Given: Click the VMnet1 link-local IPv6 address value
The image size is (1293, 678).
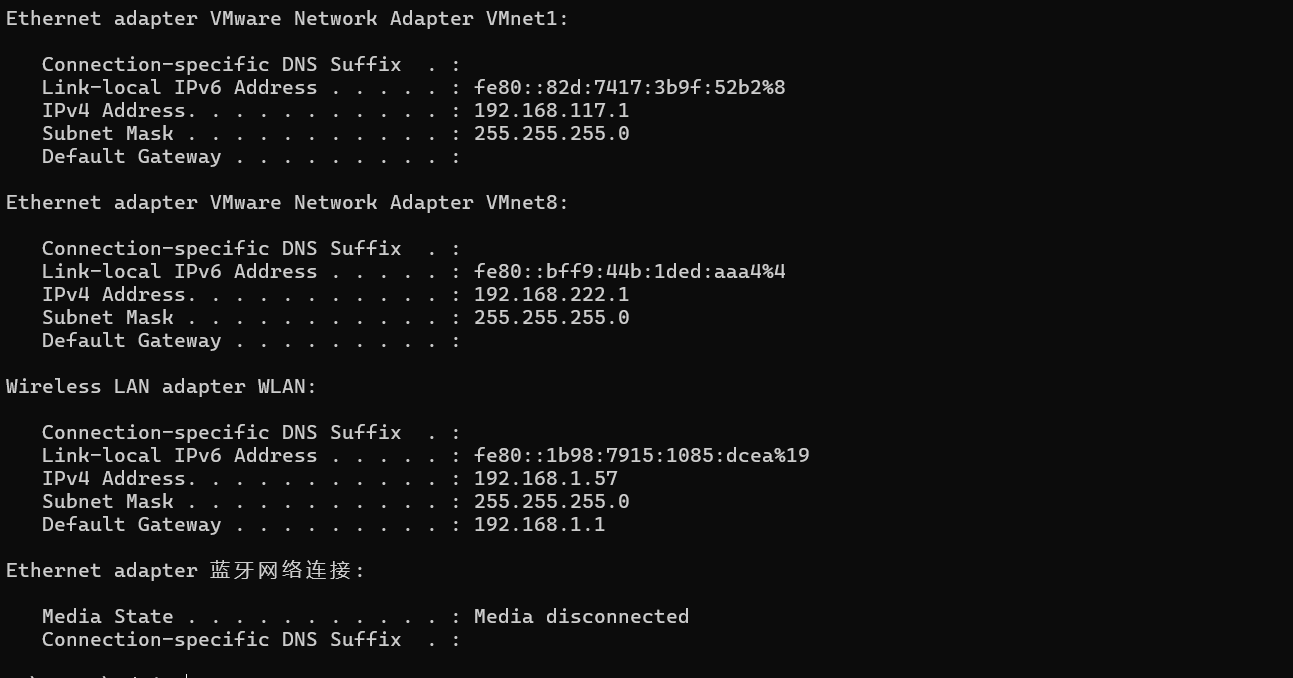Looking at the screenshot, I should (x=629, y=87).
